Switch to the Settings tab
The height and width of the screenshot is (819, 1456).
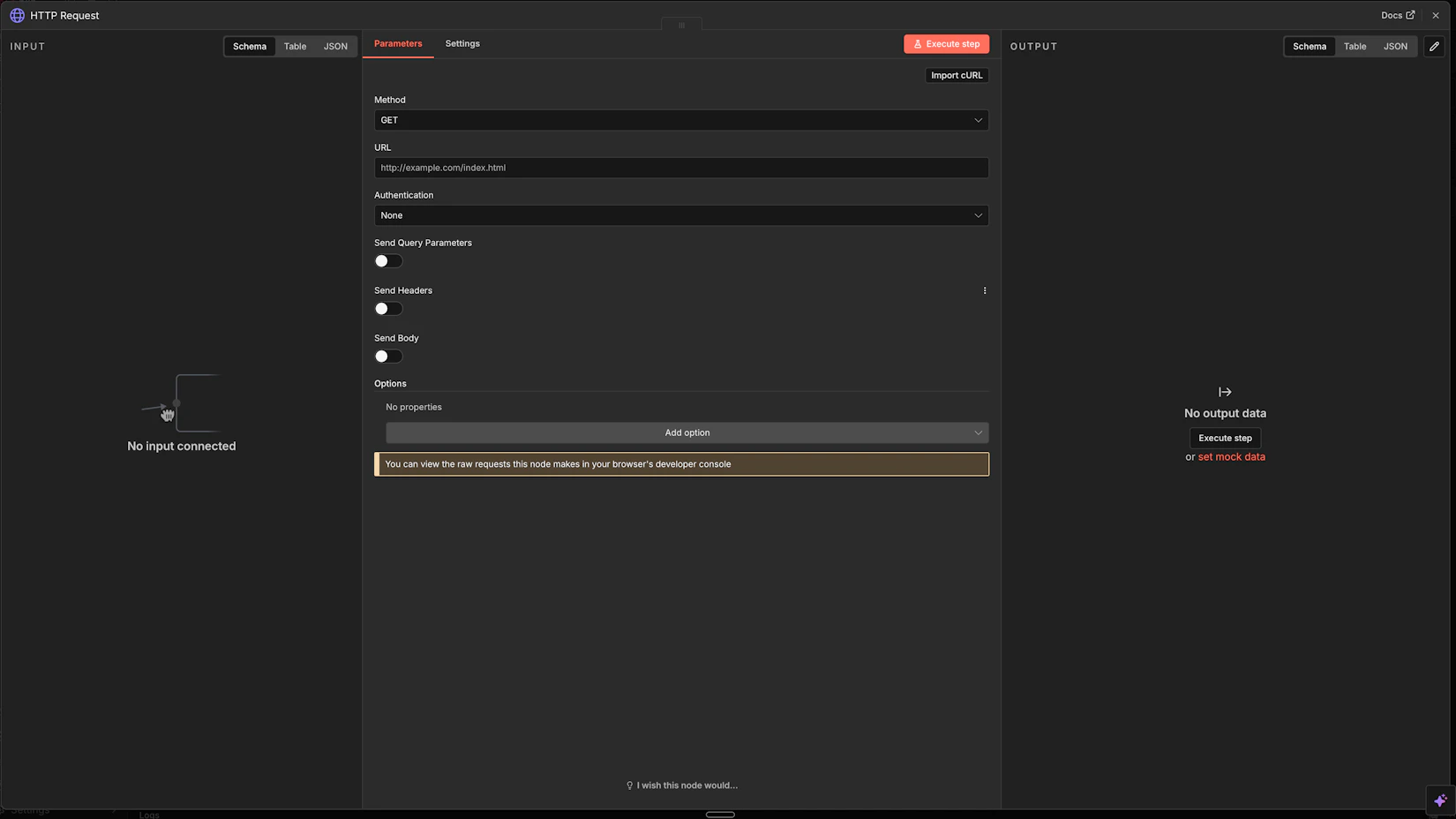(462, 43)
